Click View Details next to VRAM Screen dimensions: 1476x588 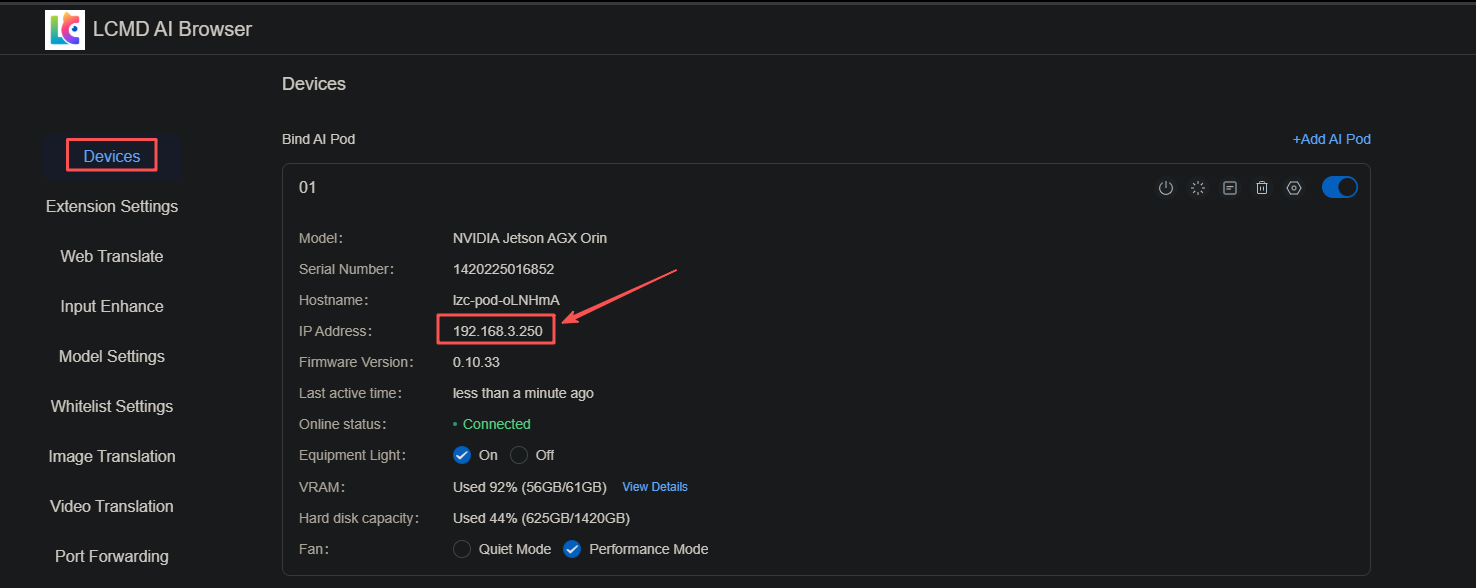coord(655,487)
